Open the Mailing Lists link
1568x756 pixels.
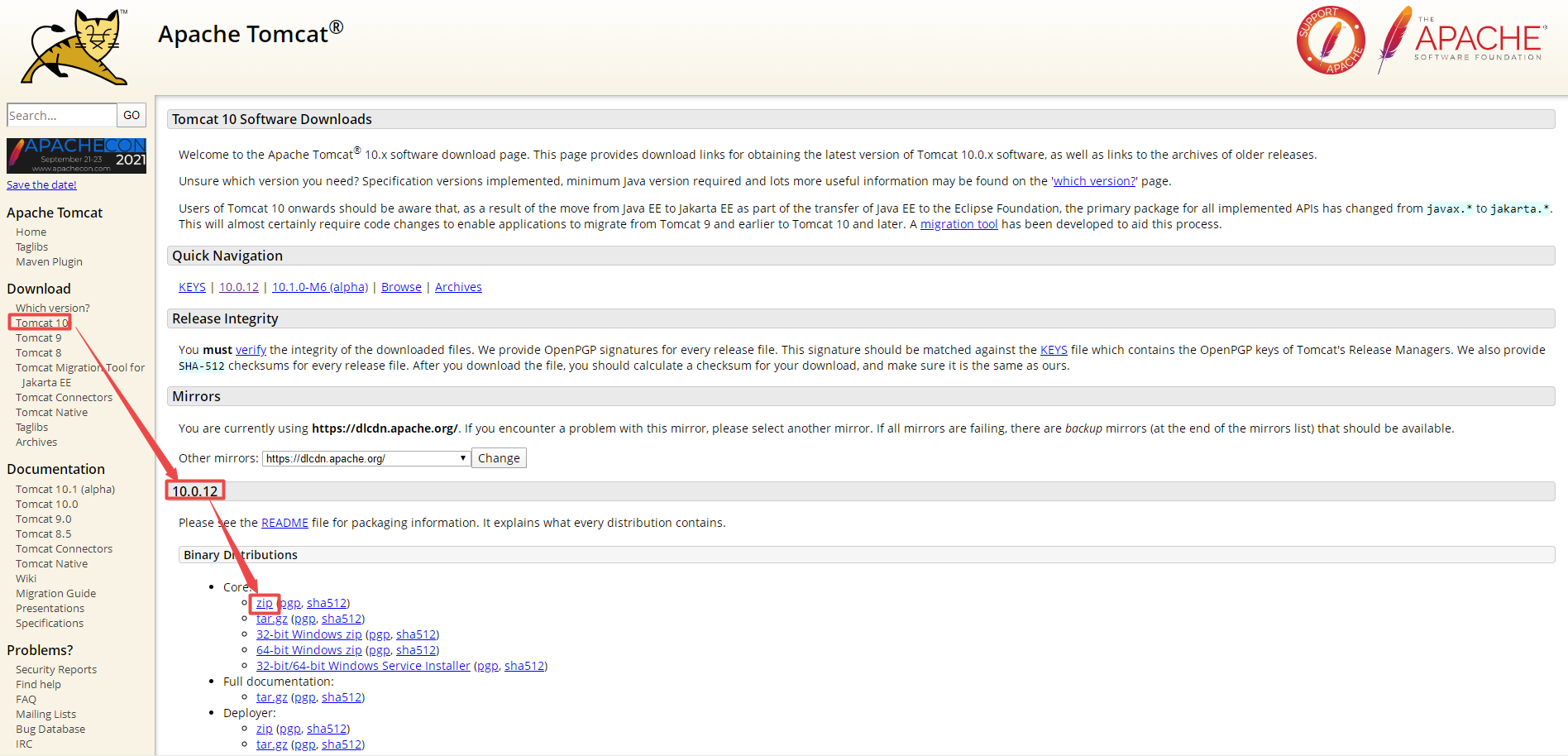pos(45,715)
